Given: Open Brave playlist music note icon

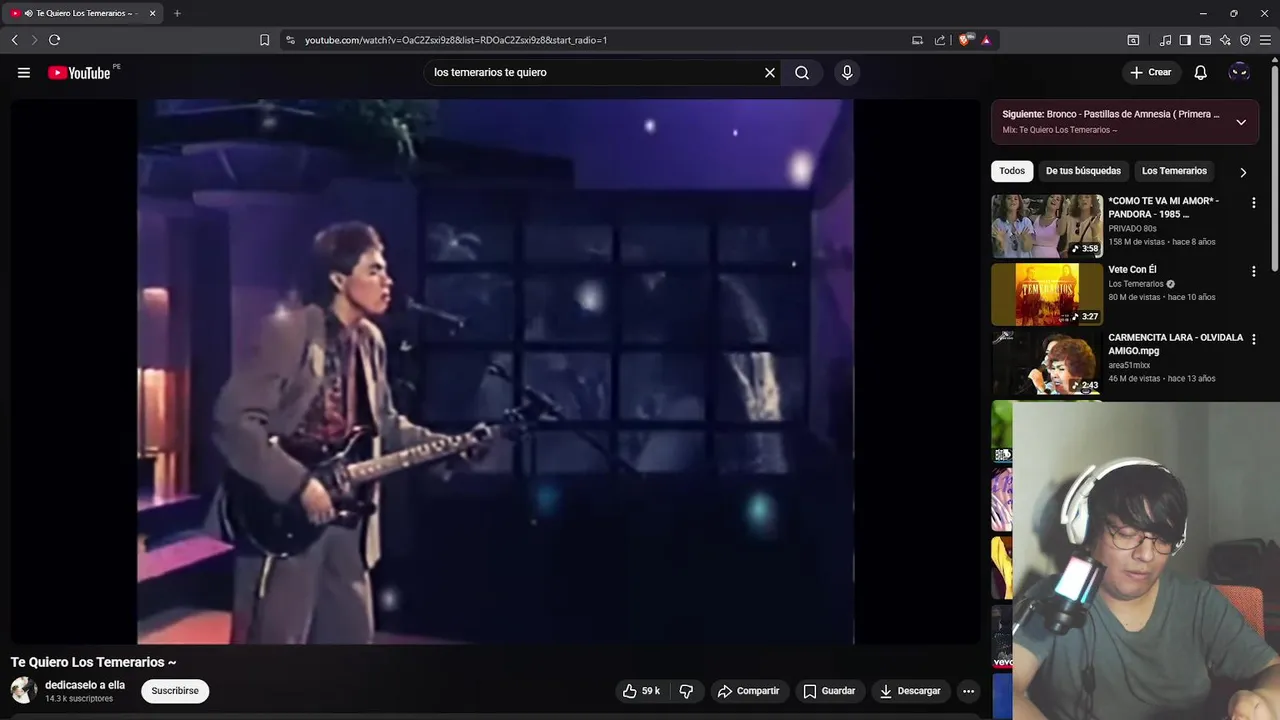Looking at the screenshot, I should 1165,40.
